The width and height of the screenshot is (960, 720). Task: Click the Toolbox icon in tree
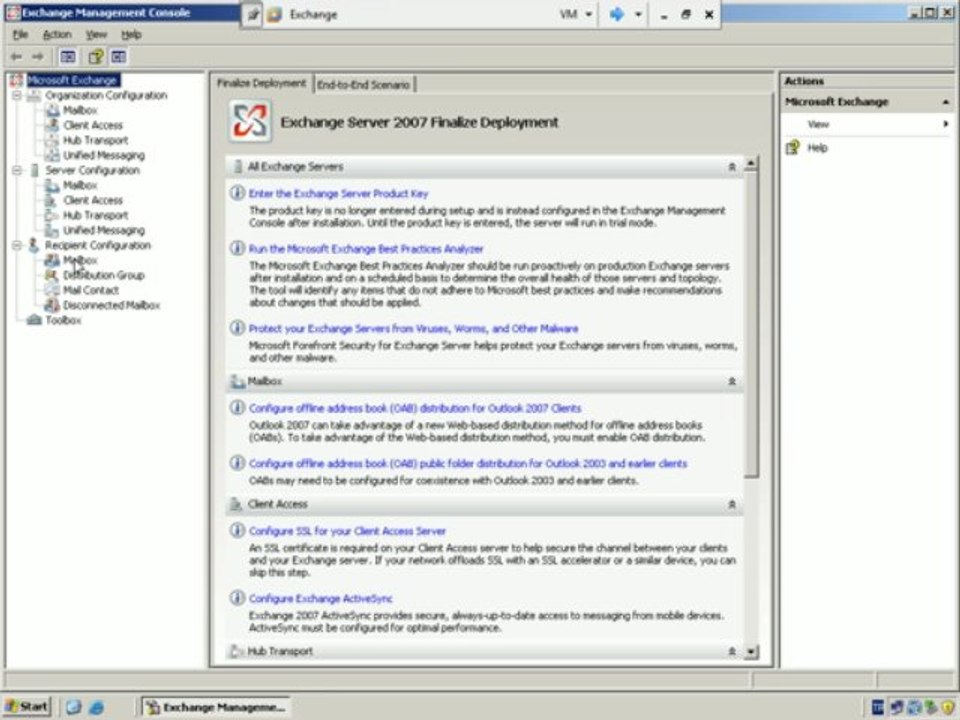click(35, 320)
